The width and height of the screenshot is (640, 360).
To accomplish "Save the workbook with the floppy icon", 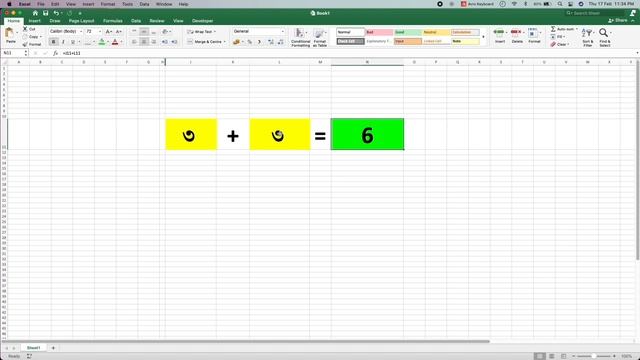I will tap(46, 13).
